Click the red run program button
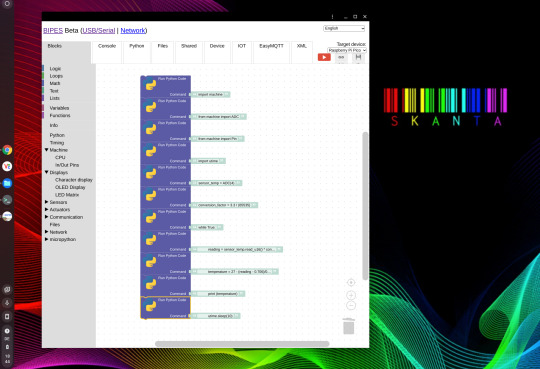The height and width of the screenshot is (369, 540). (324, 57)
